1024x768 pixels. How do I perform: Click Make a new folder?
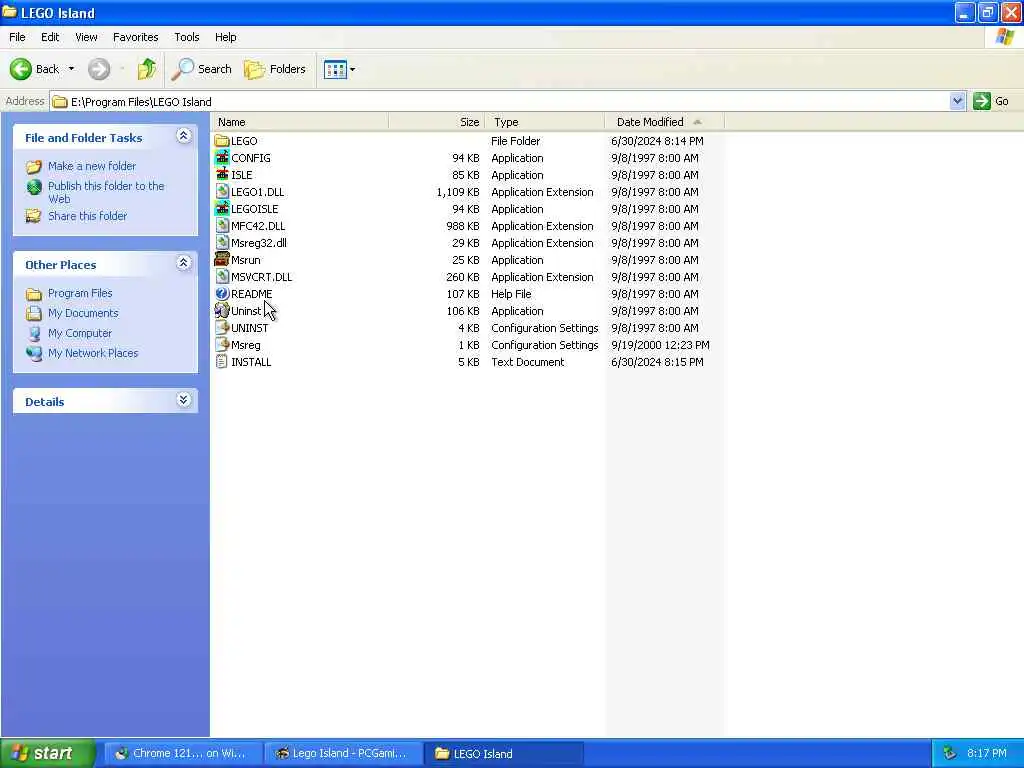coord(92,167)
